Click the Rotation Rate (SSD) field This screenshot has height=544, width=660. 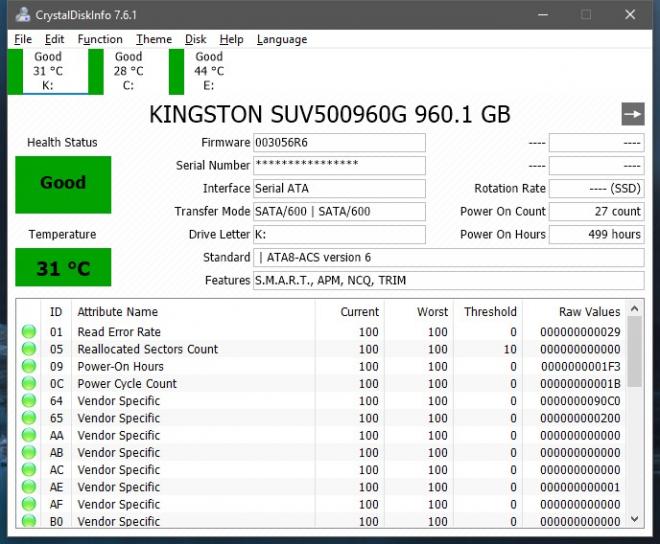pos(596,188)
